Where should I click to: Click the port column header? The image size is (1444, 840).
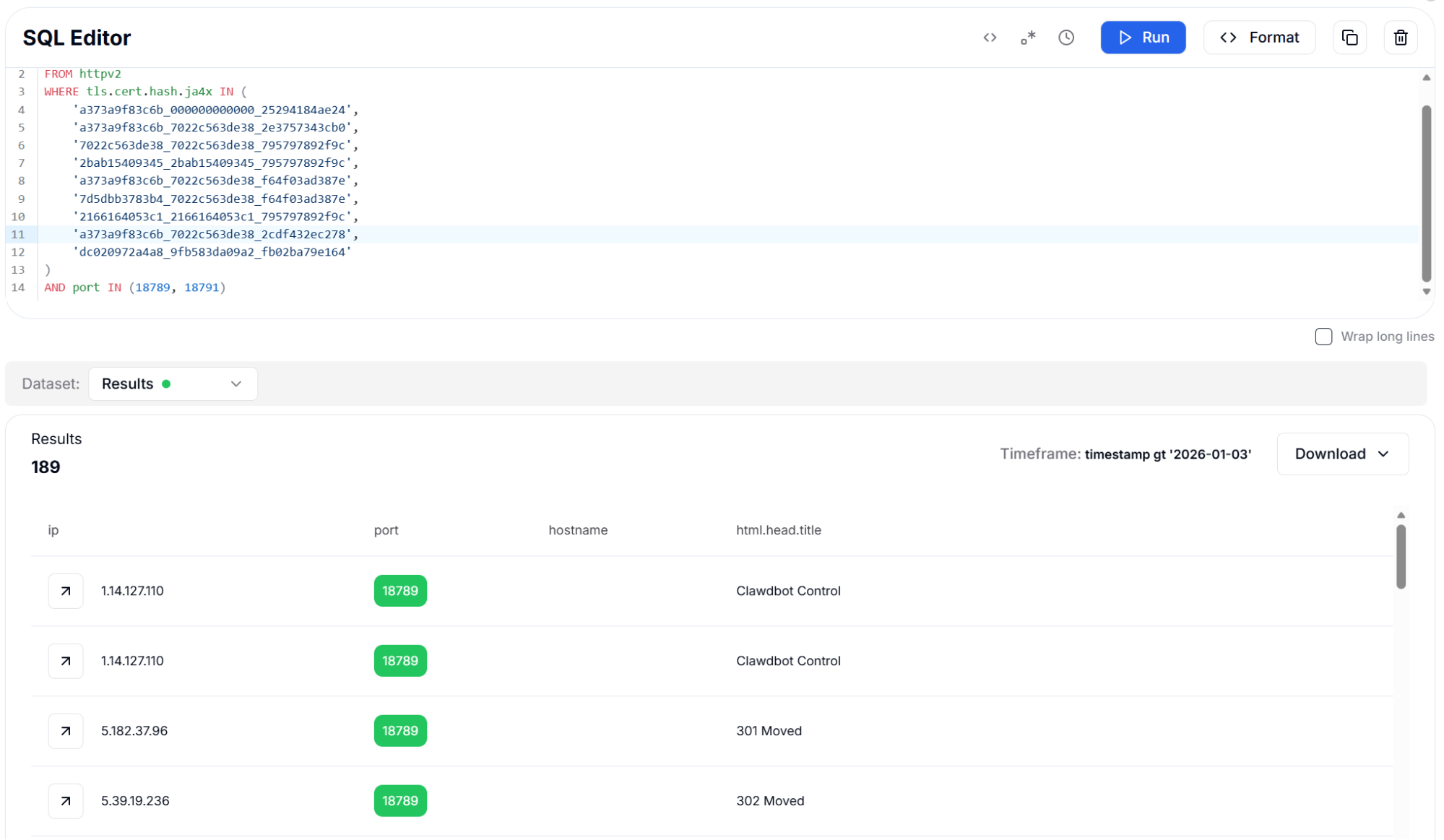point(386,530)
